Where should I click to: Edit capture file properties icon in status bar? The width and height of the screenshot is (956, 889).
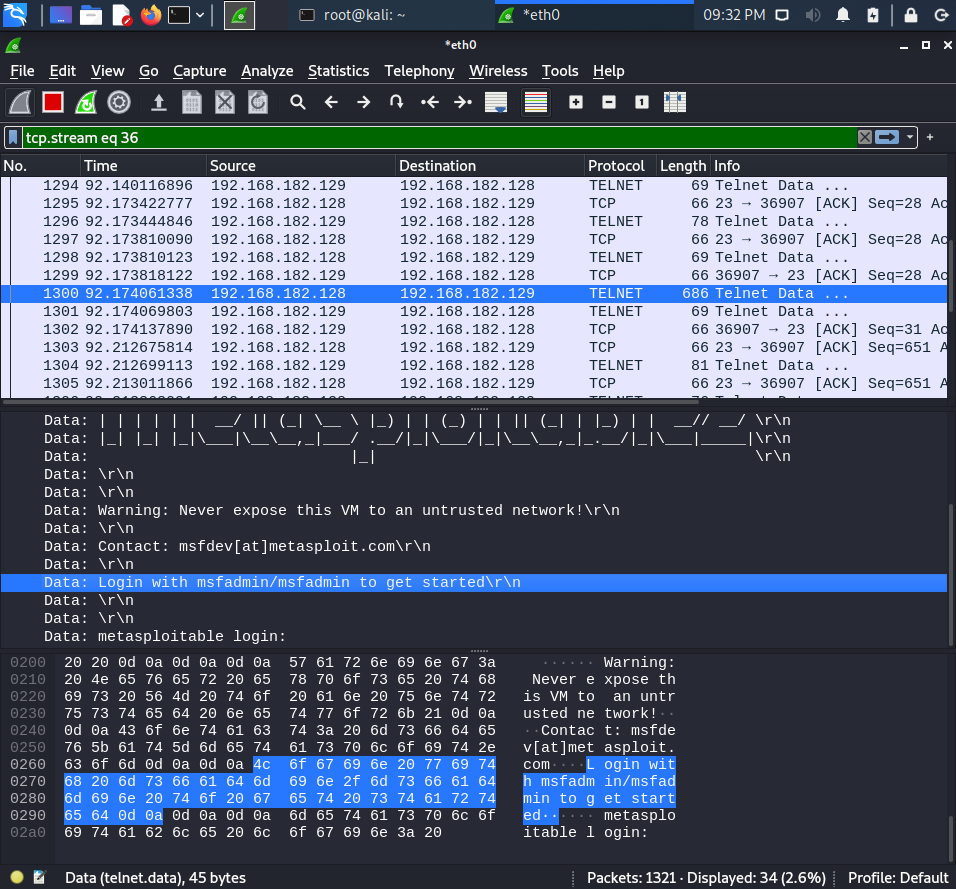click(40, 877)
